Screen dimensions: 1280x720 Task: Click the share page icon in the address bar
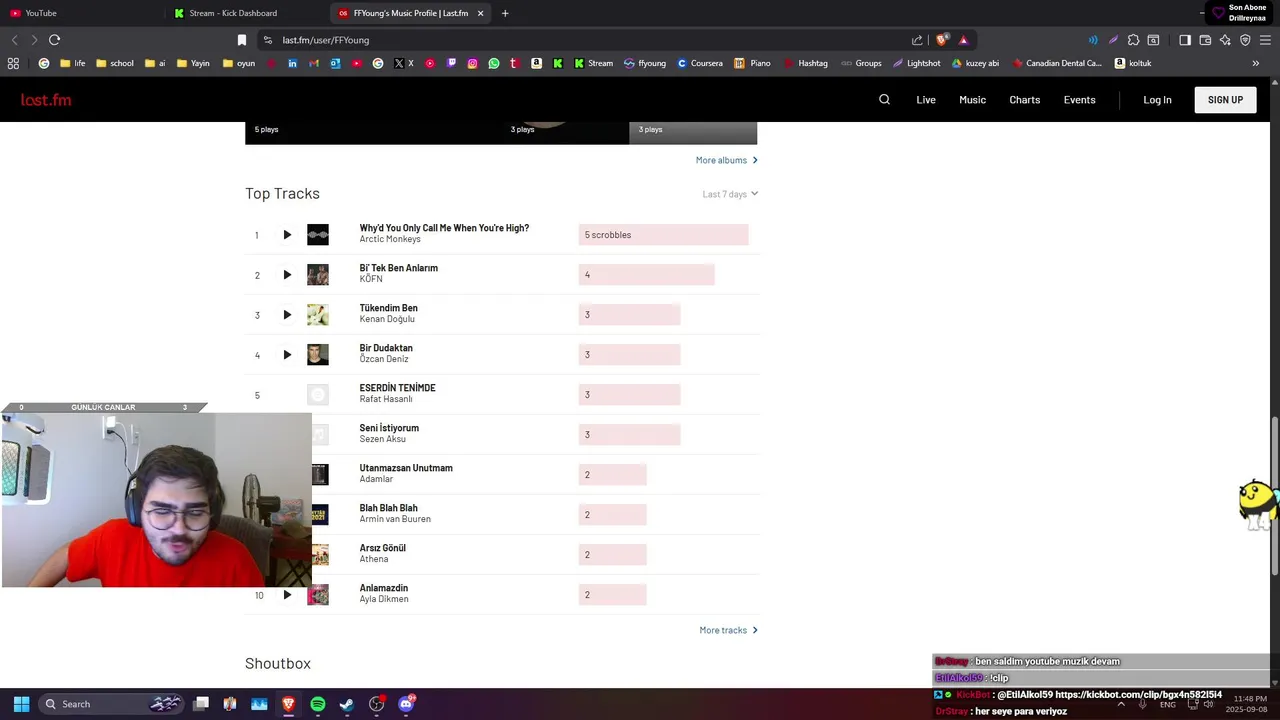[917, 40]
